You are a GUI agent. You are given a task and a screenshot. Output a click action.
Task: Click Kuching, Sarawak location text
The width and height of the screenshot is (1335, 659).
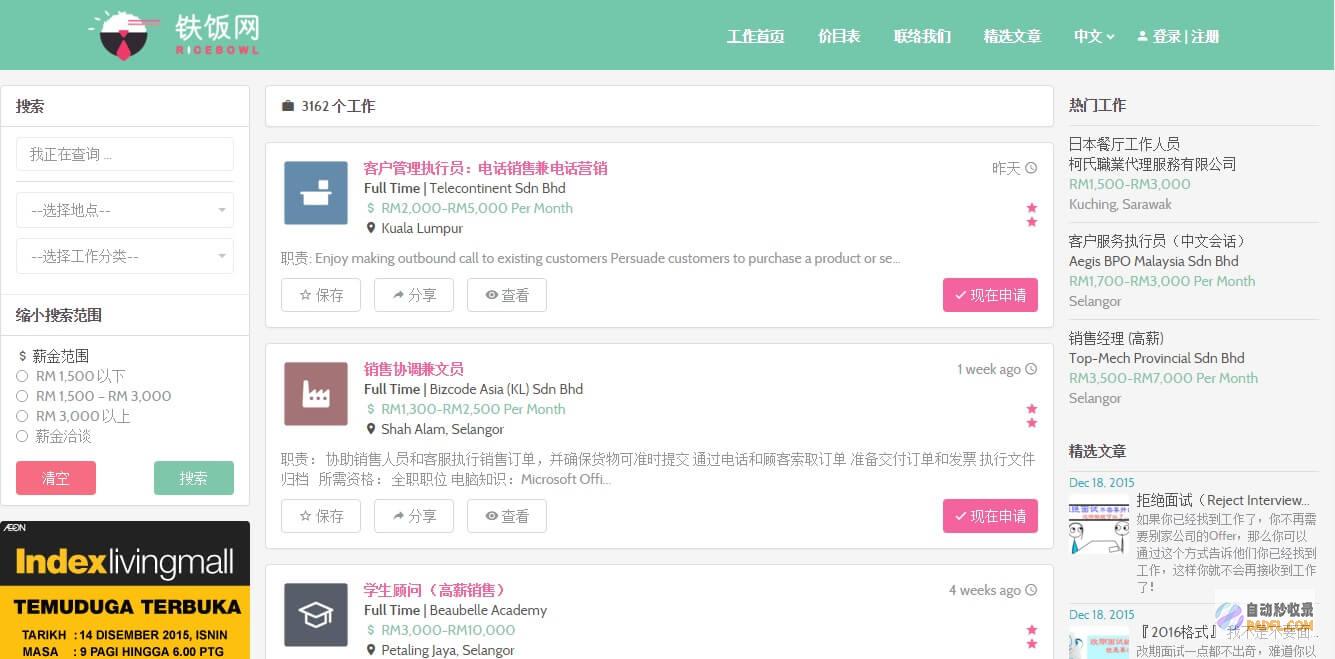click(1120, 204)
